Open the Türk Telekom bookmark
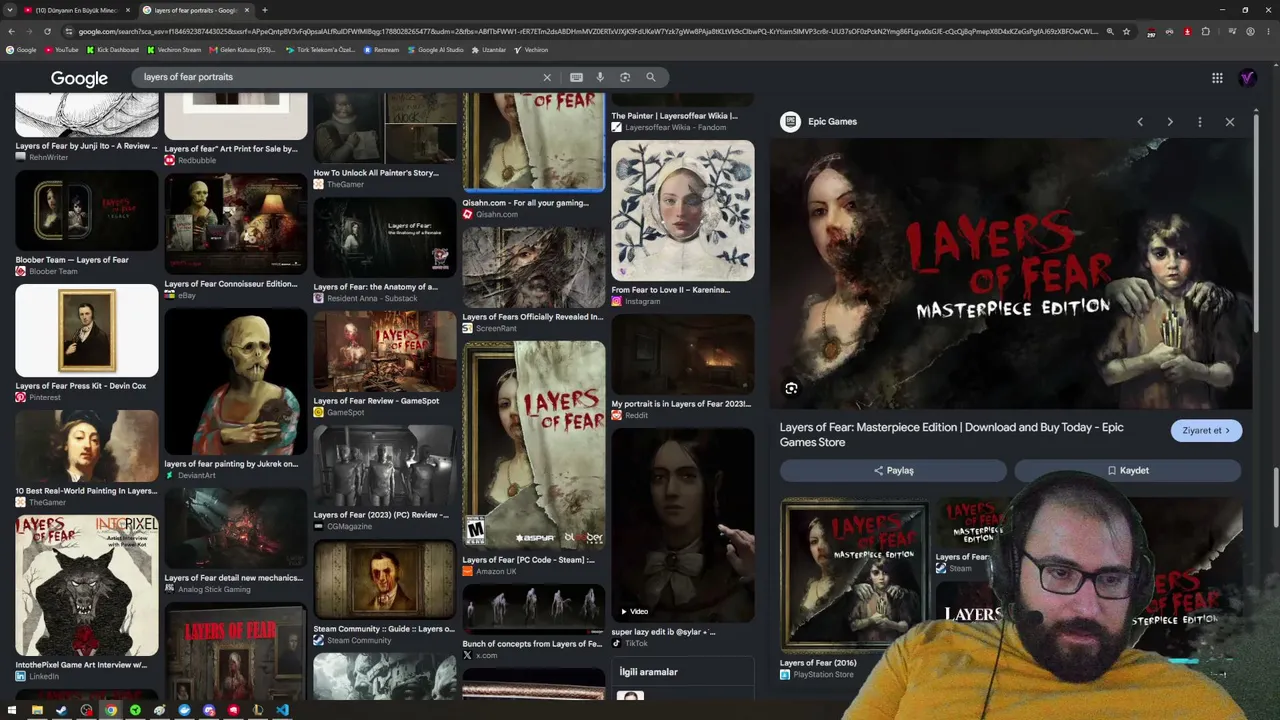1280x720 pixels. click(x=320, y=50)
